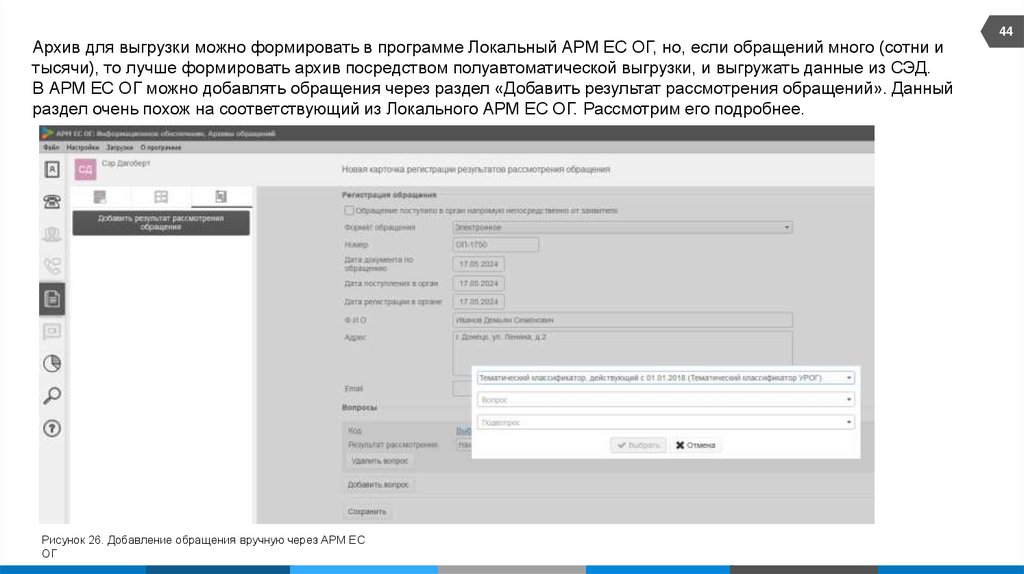Click the pink СД user avatar
The height and width of the screenshot is (574, 1024).
[x=85, y=170]
